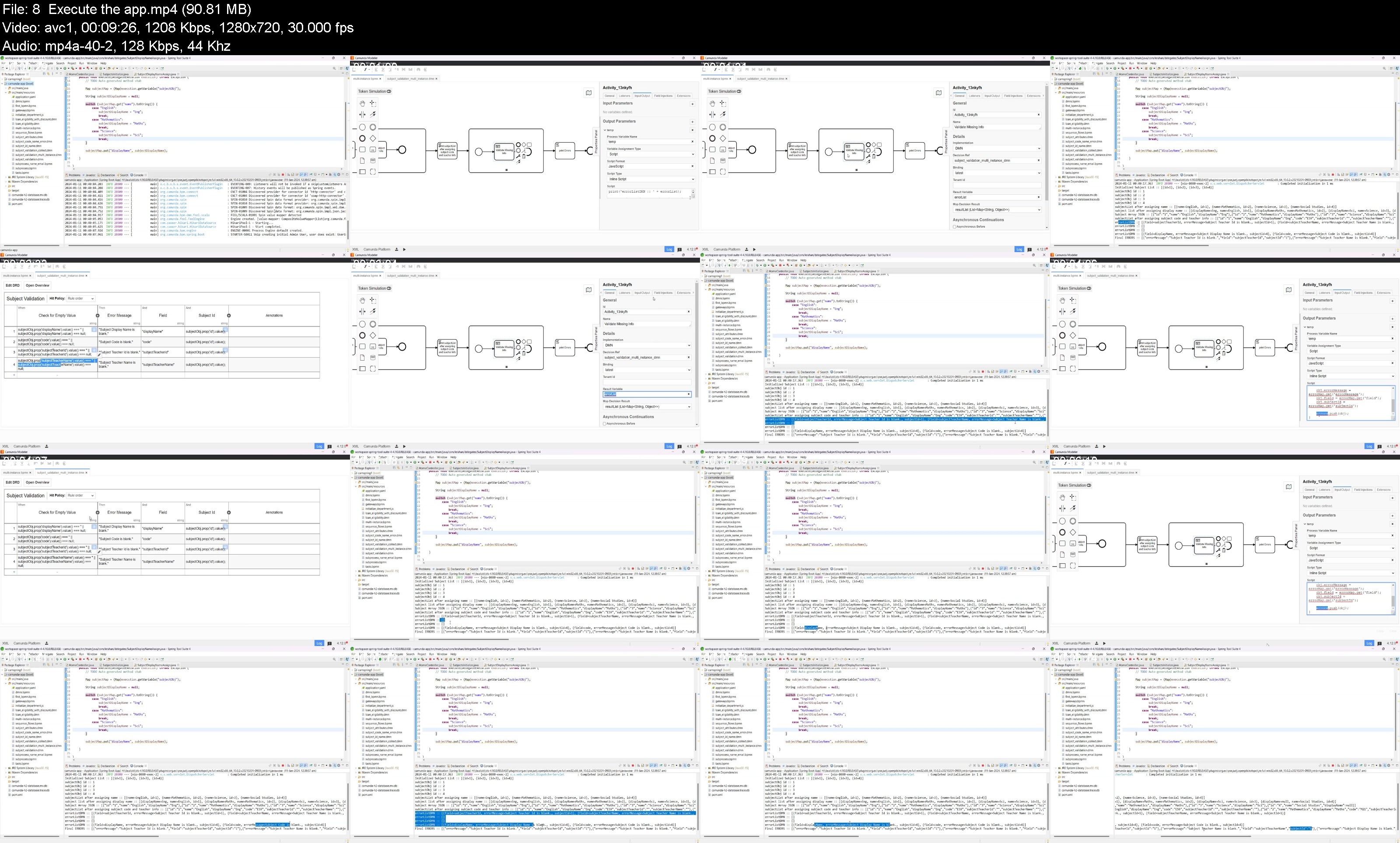Expand JRE System Library in startup-log STS frame

pyautogui.click(x=6, y=177)
